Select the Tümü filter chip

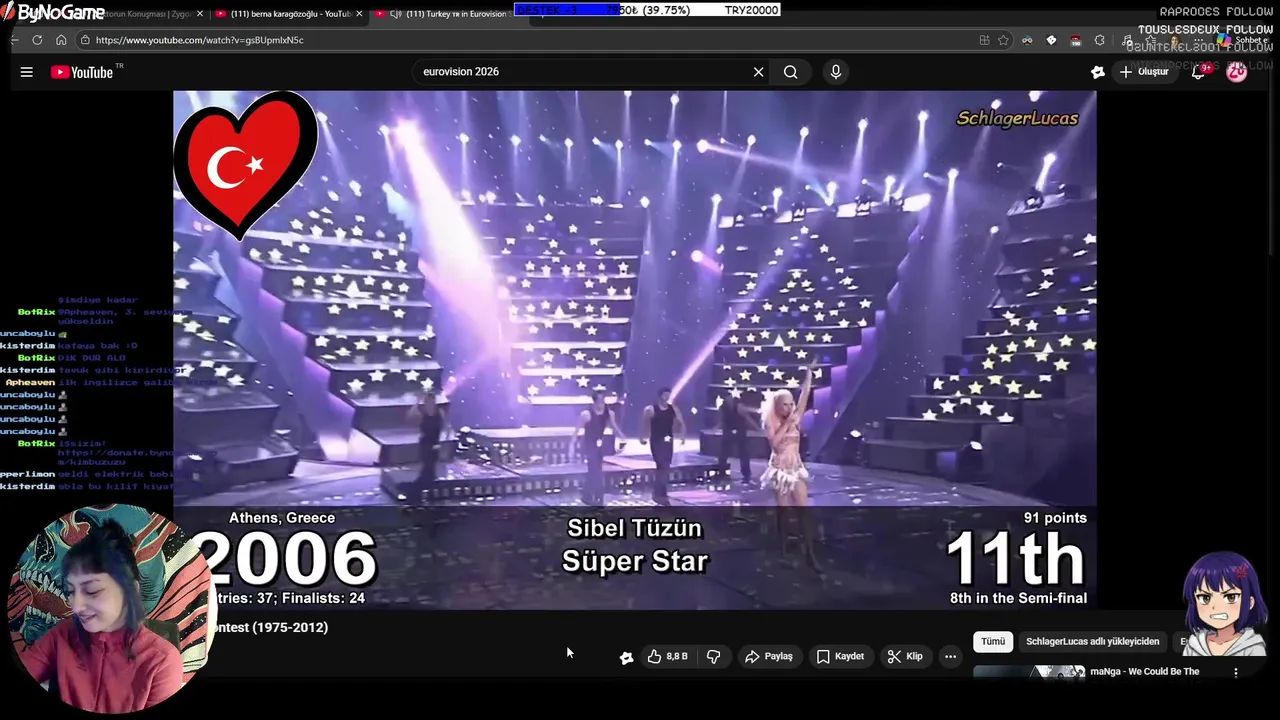993,642
